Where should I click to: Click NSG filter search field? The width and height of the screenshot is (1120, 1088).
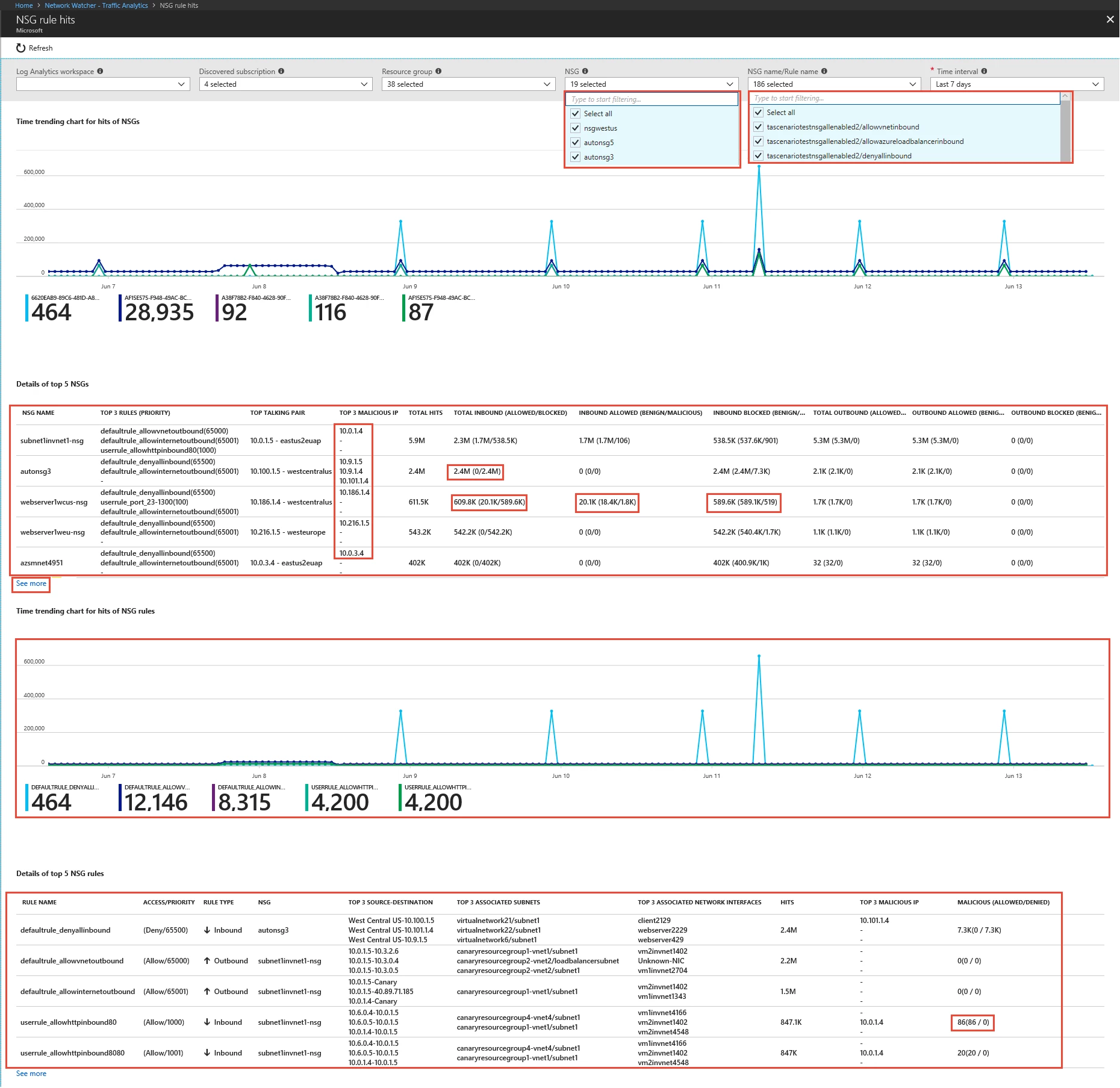click(652, 99)
